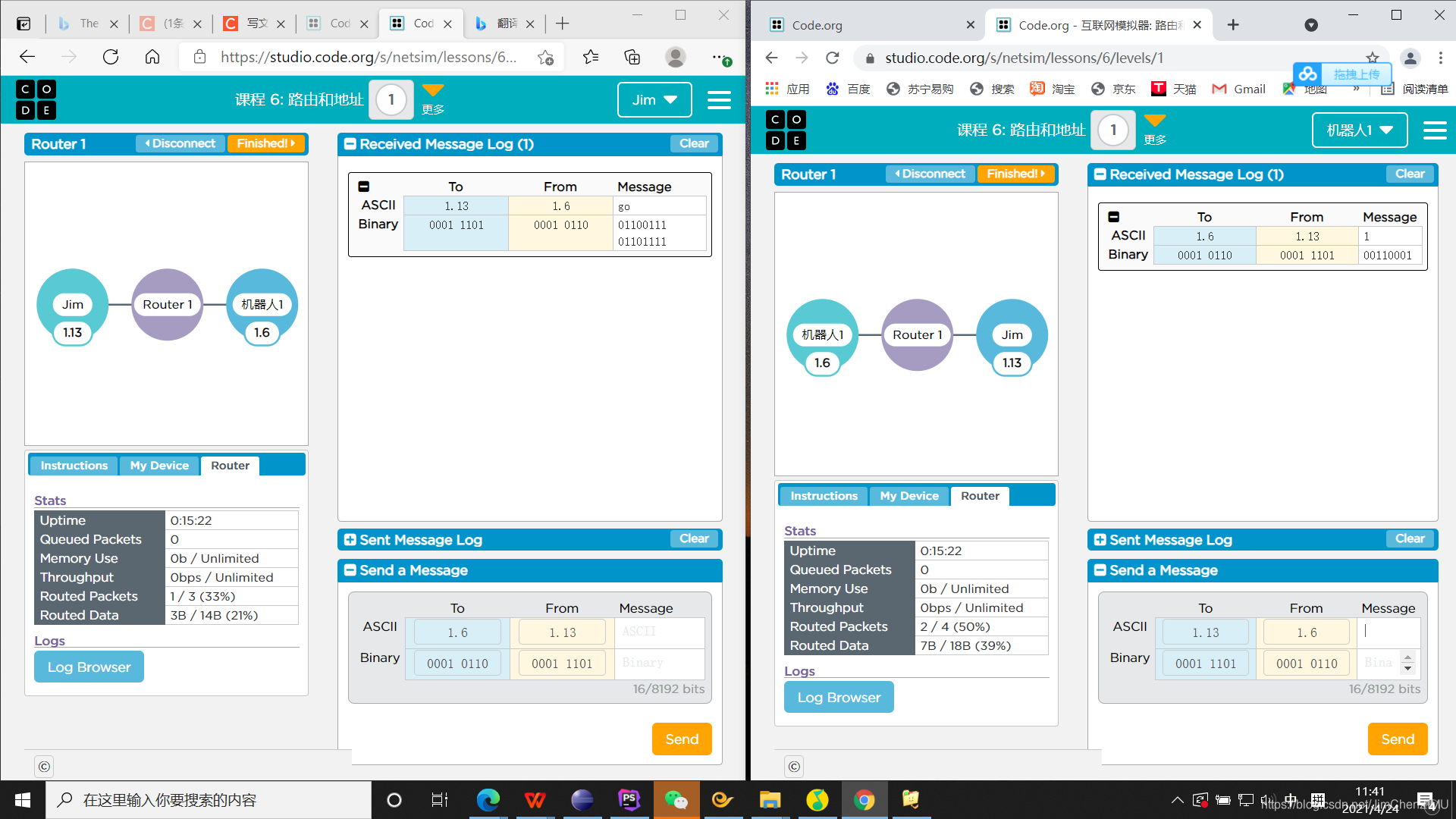
Task: Open hamburger menu in left Code.org header
Action: [718, 100]
